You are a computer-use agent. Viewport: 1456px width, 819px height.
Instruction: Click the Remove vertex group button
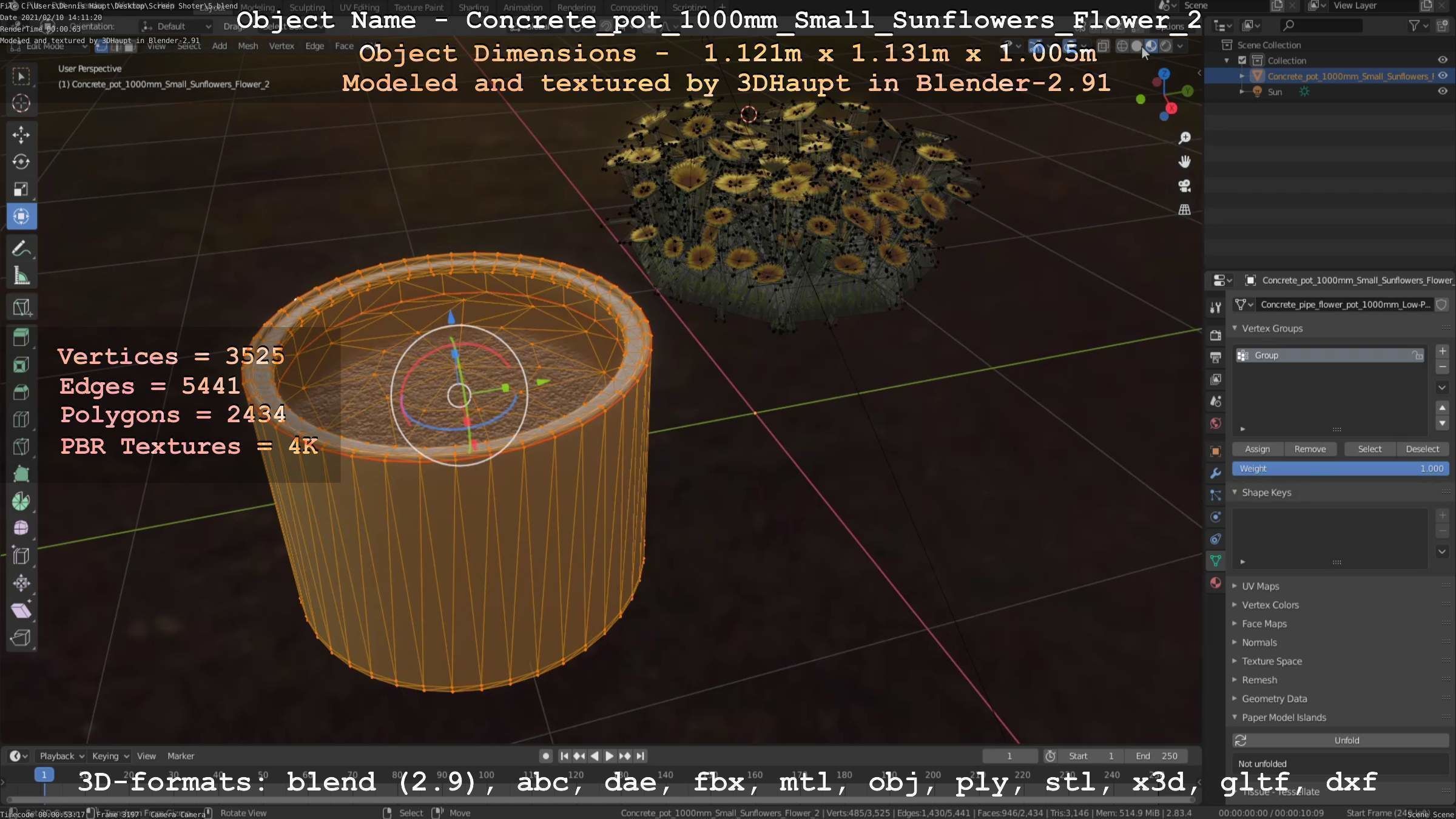(x=1310, y=449)
